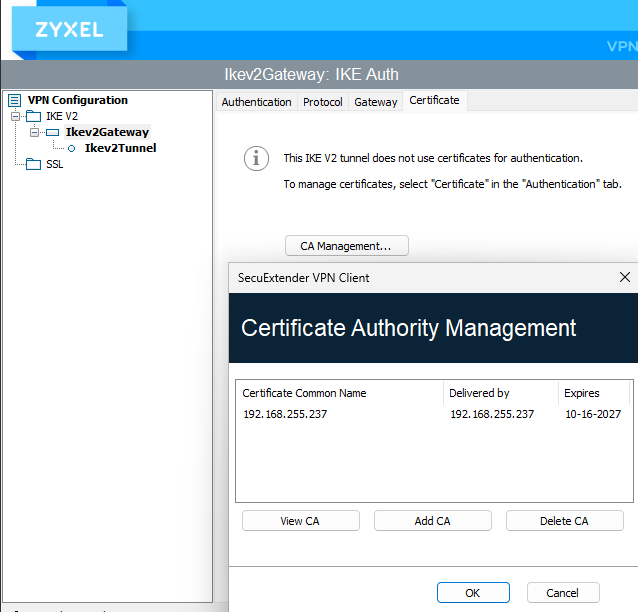Click the Ikev2Tunnel circle icon
The height and width of the screenshot is (612, 638).
point(72,149)
